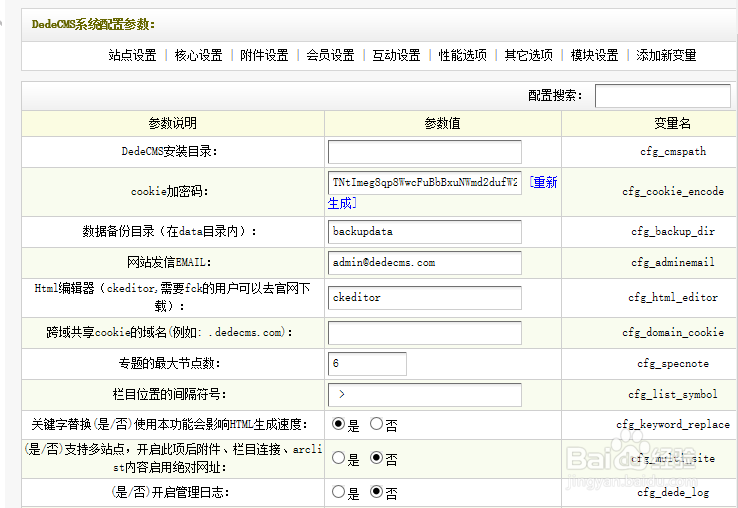The width and height of the screenshot is (738, 508).
Task: Select 否 for 开启管理日志
Action: pyautogui.click(x=376, y=492)
